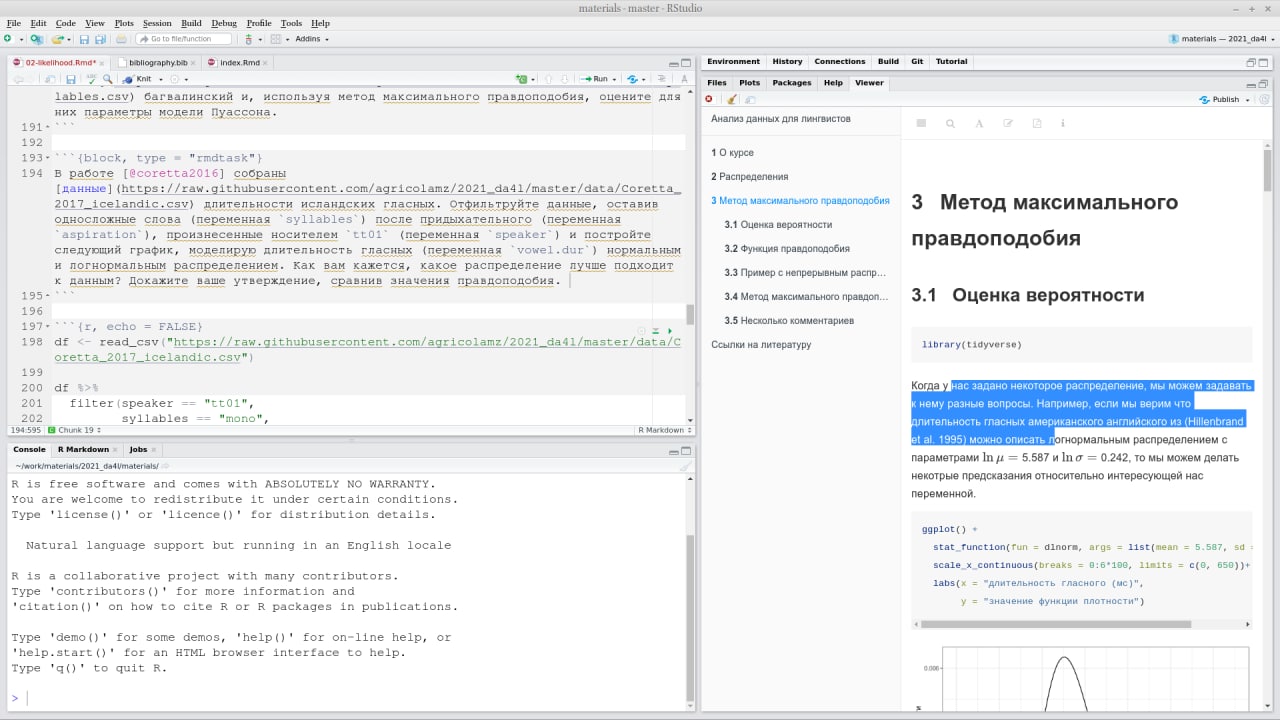Screen dimensions: 1280x720
Task: Click the Find/Replace magnifier in the editor
Action: 107,79
